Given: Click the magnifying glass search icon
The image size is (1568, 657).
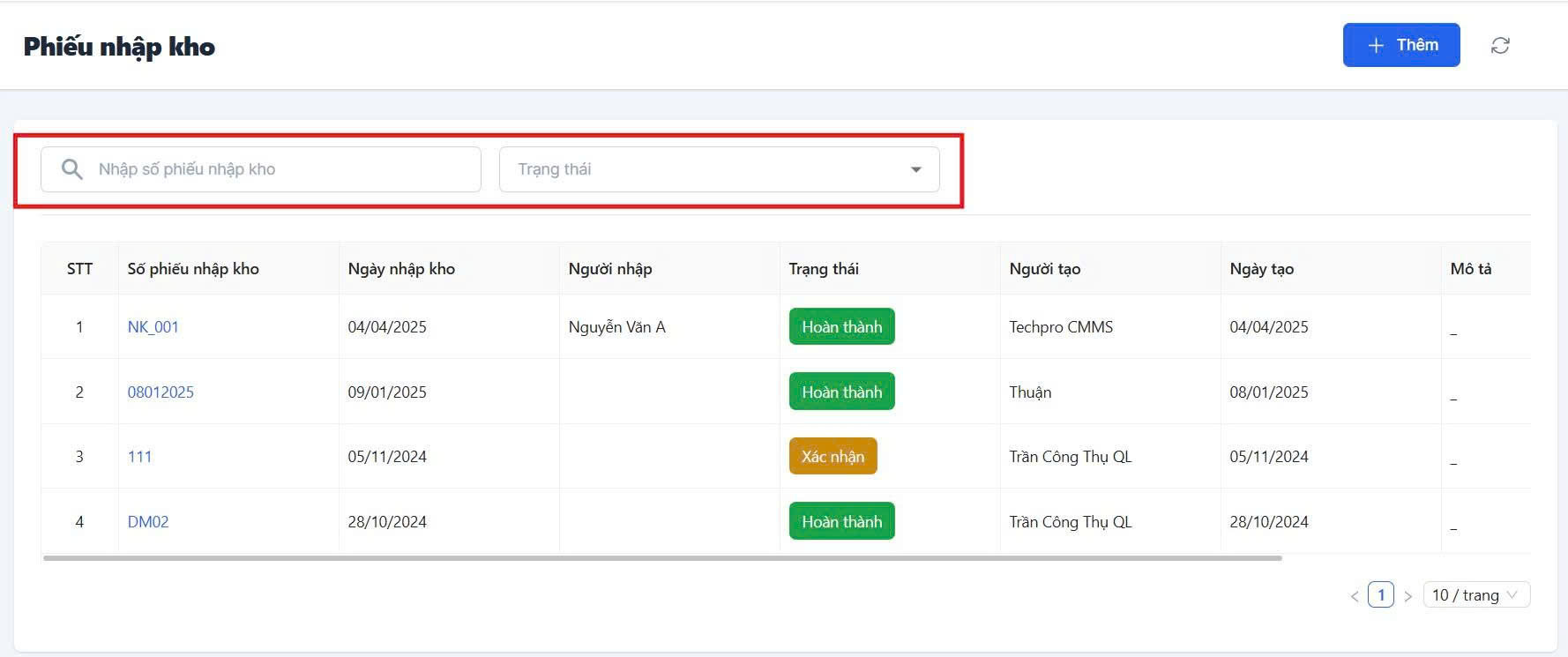Looking at the screenshot, I should click(72, 169).
